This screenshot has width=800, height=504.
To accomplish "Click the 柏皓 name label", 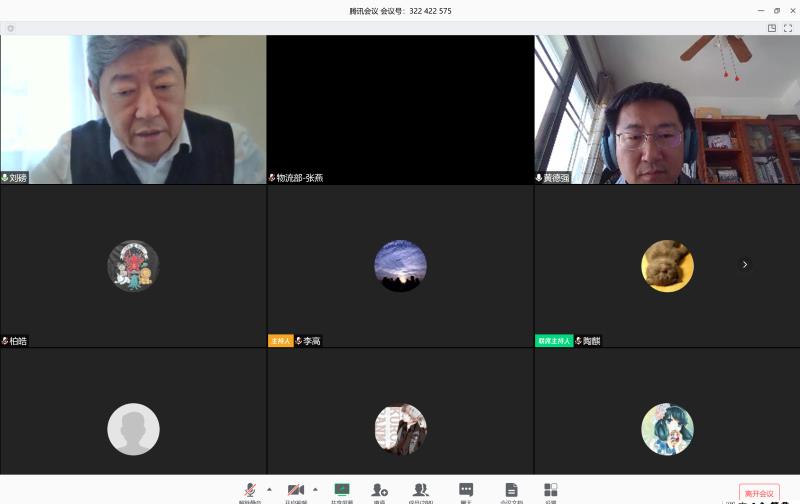I will tap(18, 341).
